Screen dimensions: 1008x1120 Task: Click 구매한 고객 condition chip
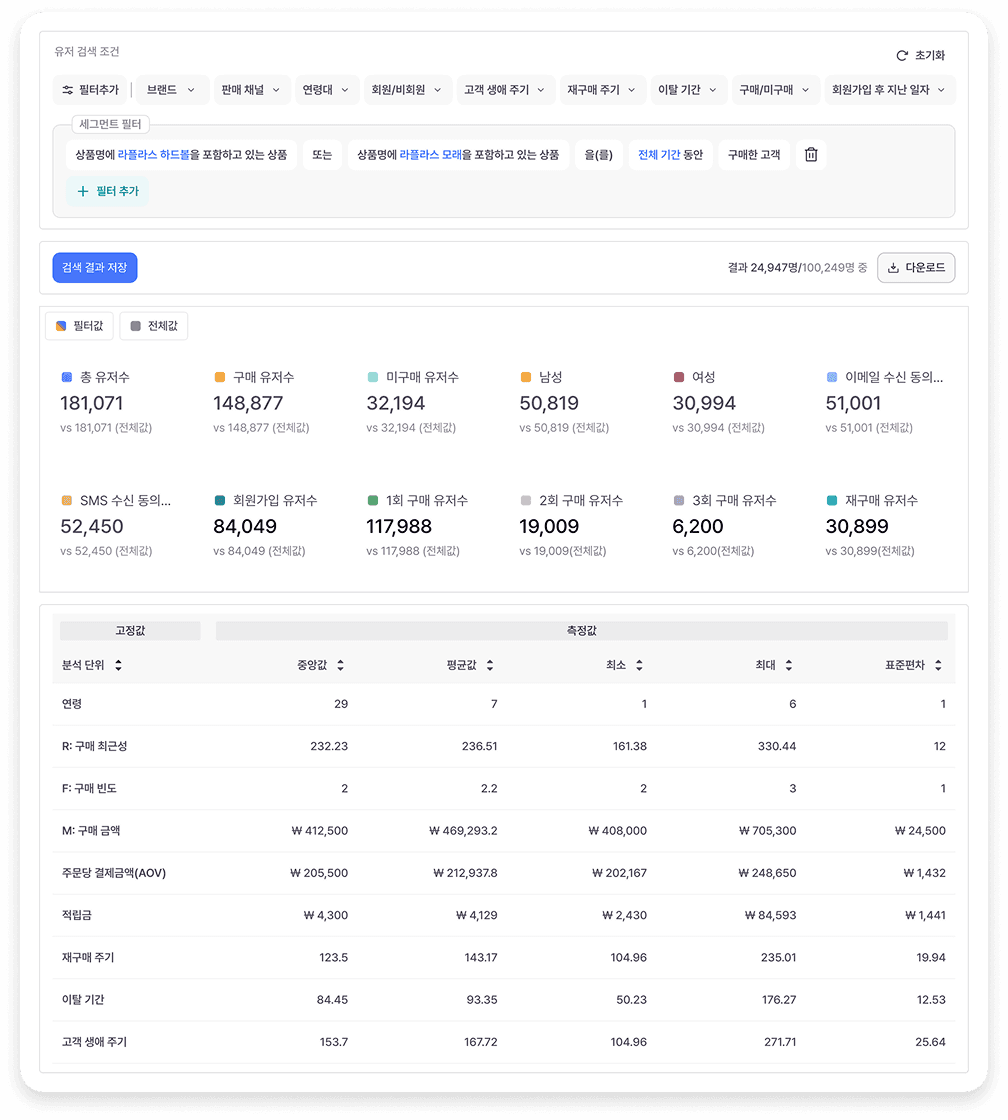754,154
